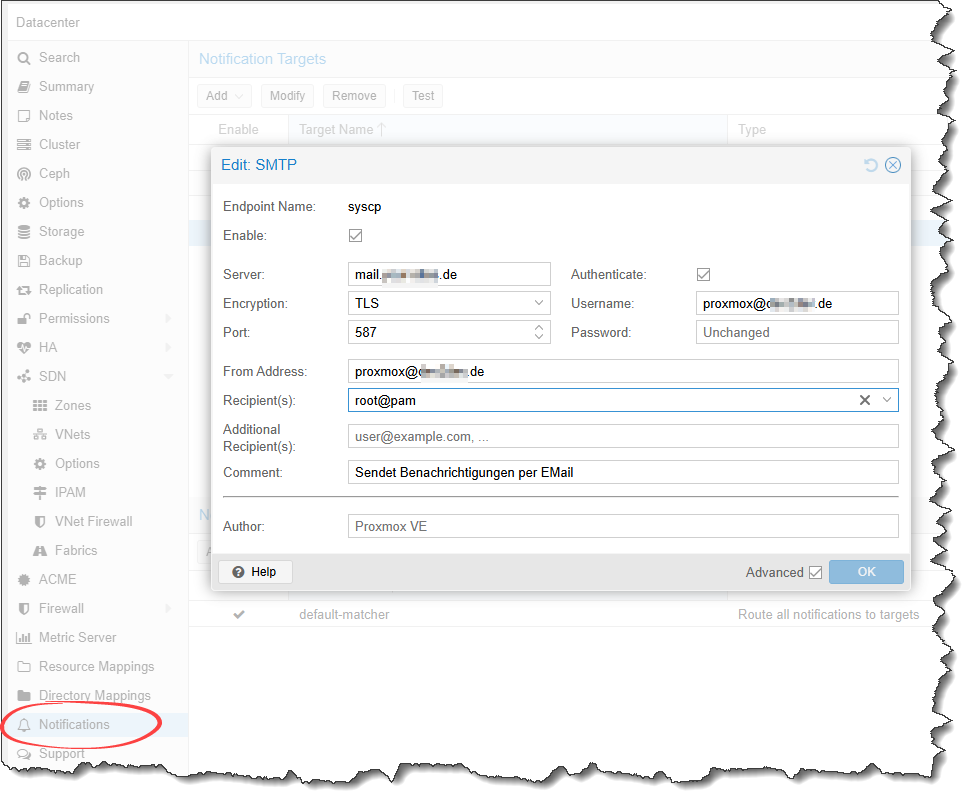
Task: Click the Remove button
Action: [354, 96]
